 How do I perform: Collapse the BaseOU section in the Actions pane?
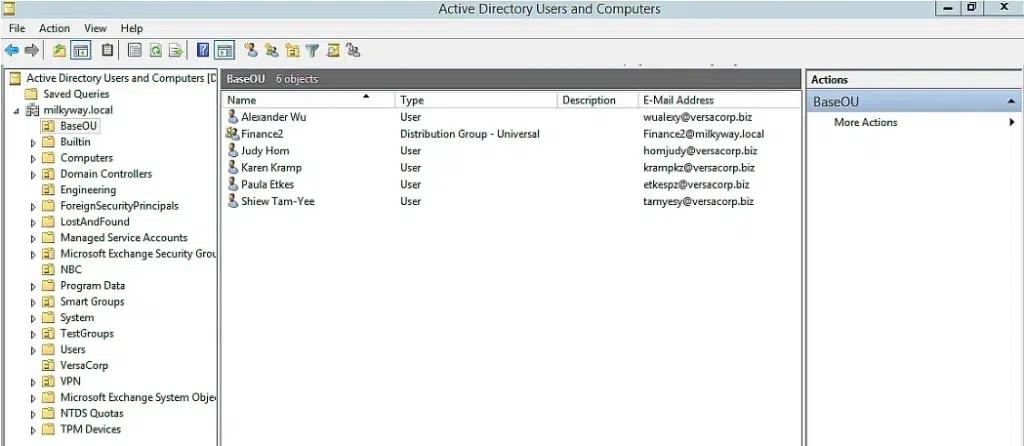click(x=1012, y=102)
